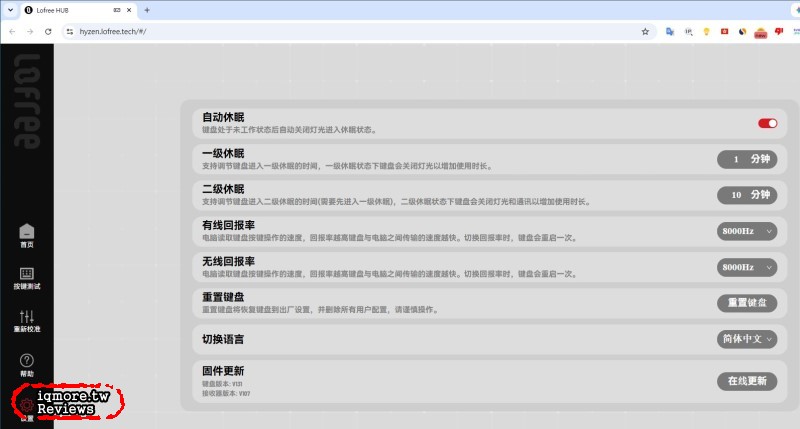Click the 一级休眠 1 分钟 time field
The width and height of the screenshot is (800, 429).
tap(747, 159)
